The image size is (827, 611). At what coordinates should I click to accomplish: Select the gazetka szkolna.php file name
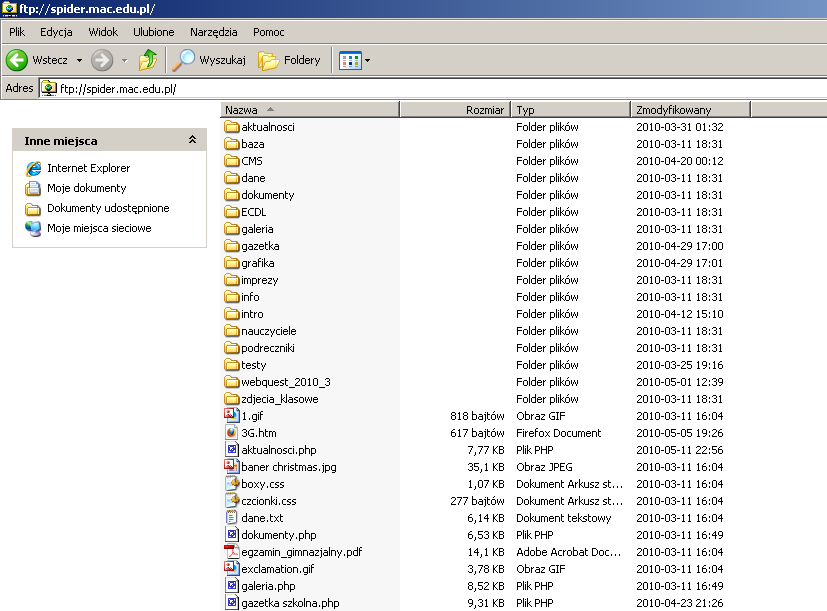[x=291, y=603]
